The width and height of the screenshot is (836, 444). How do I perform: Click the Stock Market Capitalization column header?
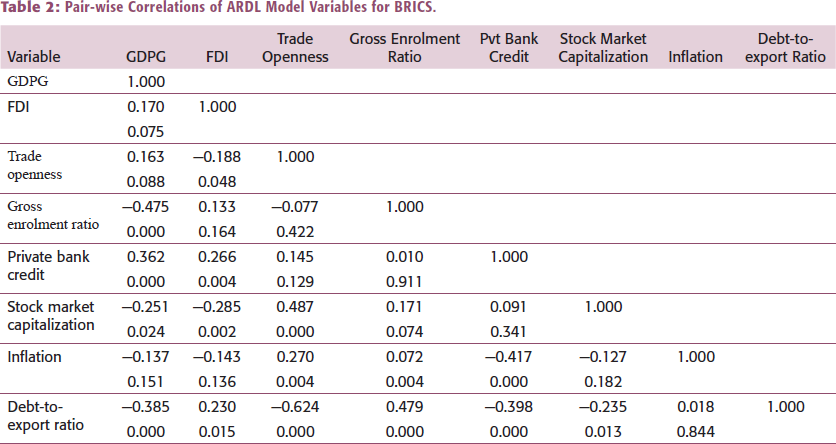coord(603,48)
